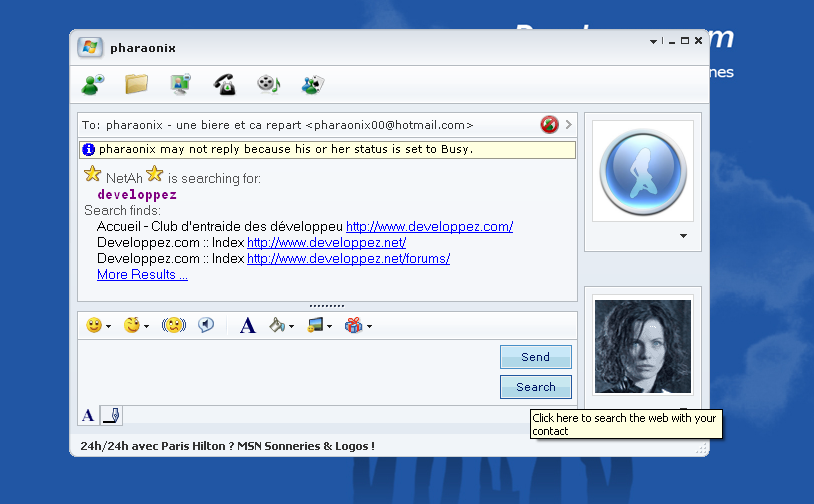Switch to text typing input mode
This screenshot has width=814, height=504.
(89, 415)
